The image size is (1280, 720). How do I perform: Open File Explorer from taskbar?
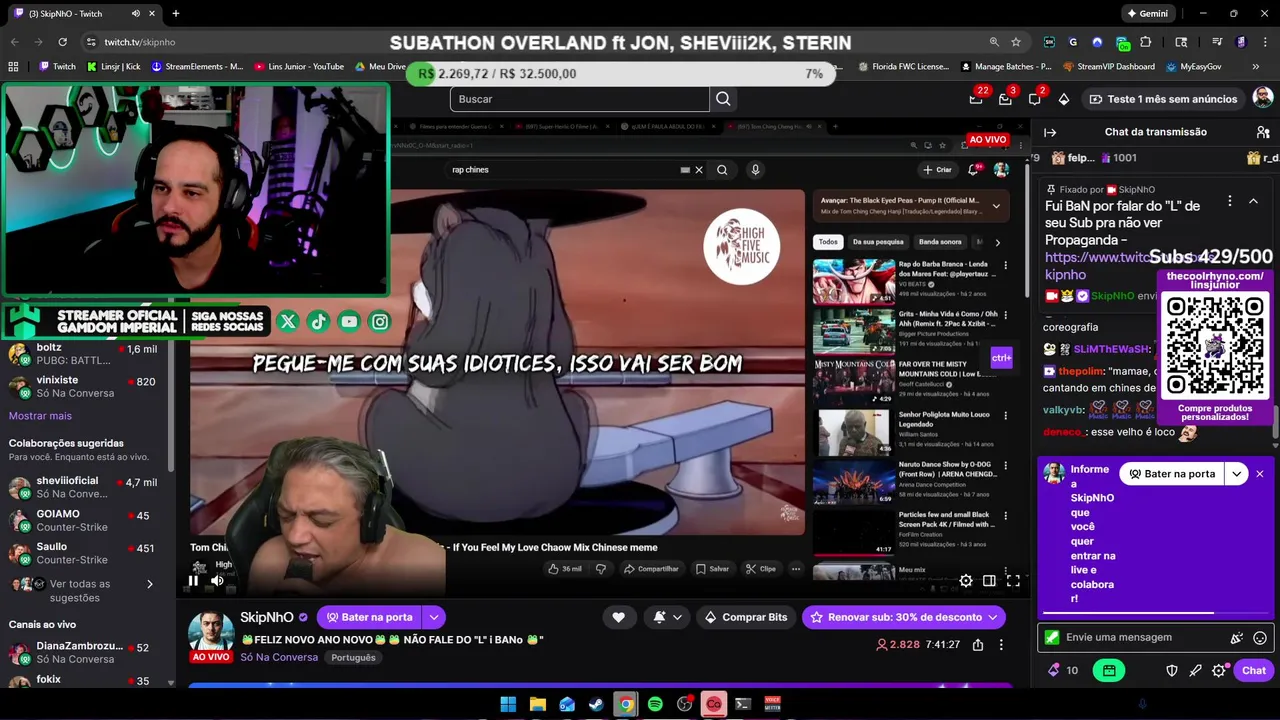point(537,704)
